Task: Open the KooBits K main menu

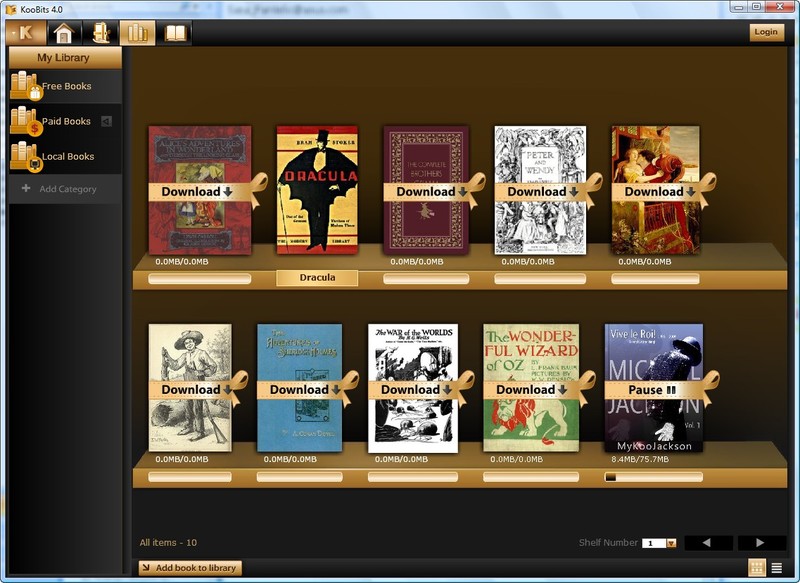Action: click(x=25, y=33)
